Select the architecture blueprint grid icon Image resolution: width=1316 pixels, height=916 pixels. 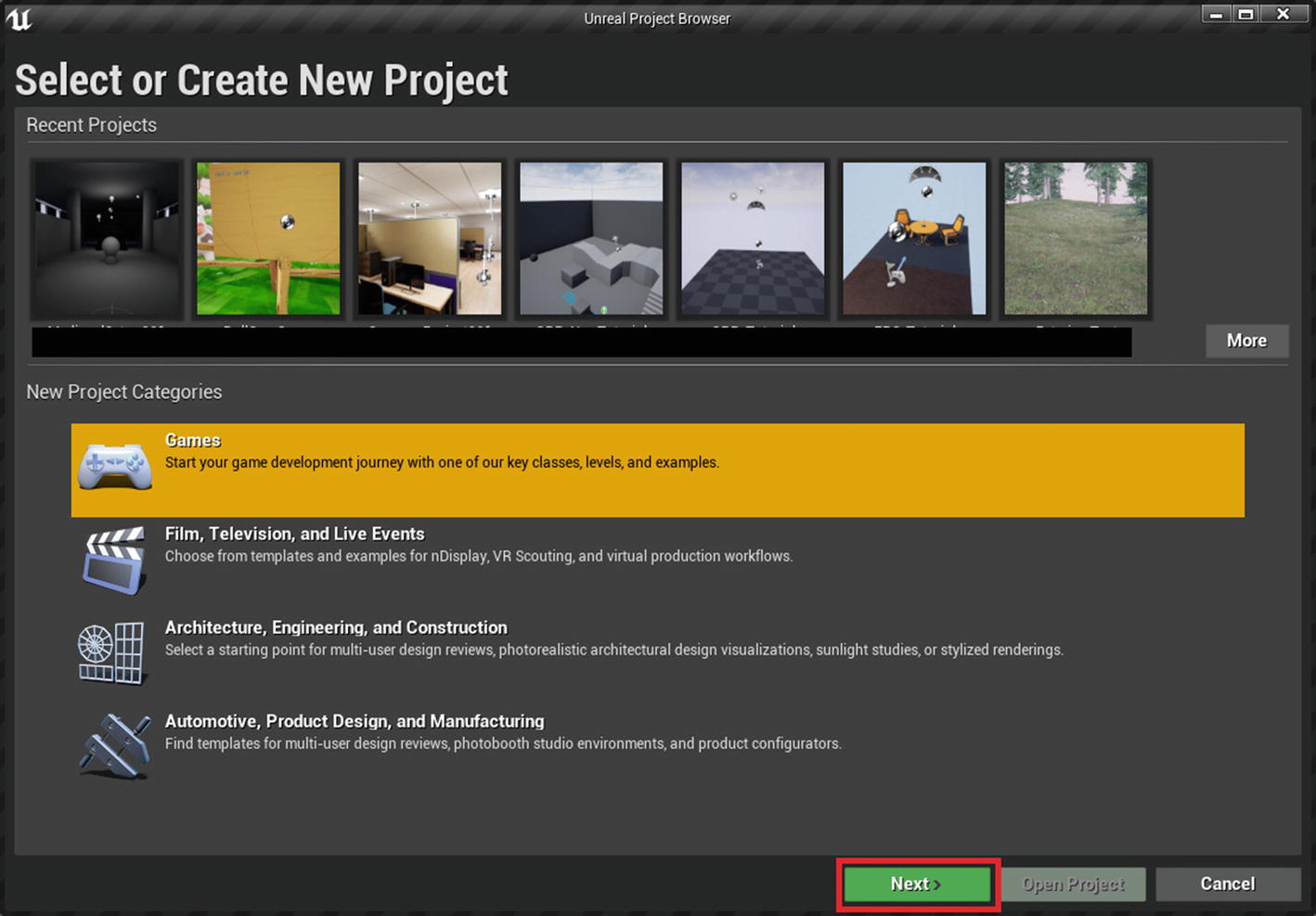(111, 653)
